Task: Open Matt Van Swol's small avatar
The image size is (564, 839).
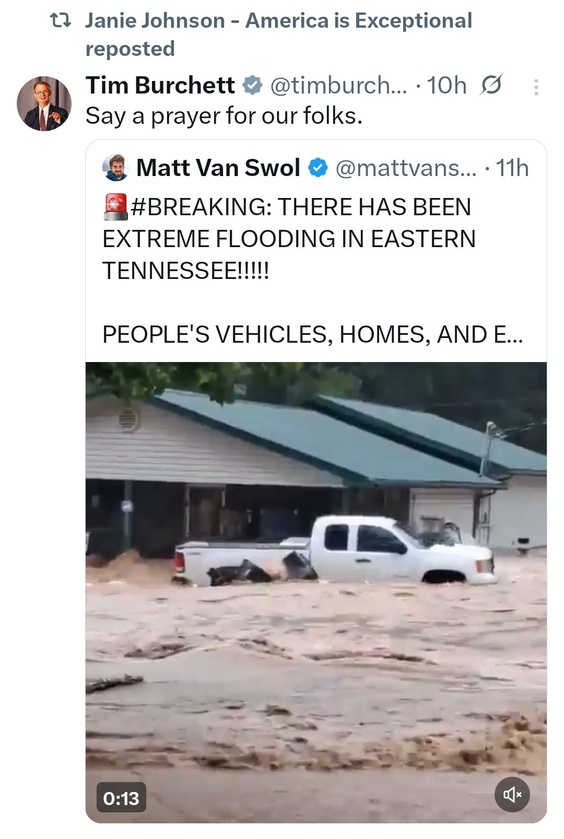Action: point(115,168)
